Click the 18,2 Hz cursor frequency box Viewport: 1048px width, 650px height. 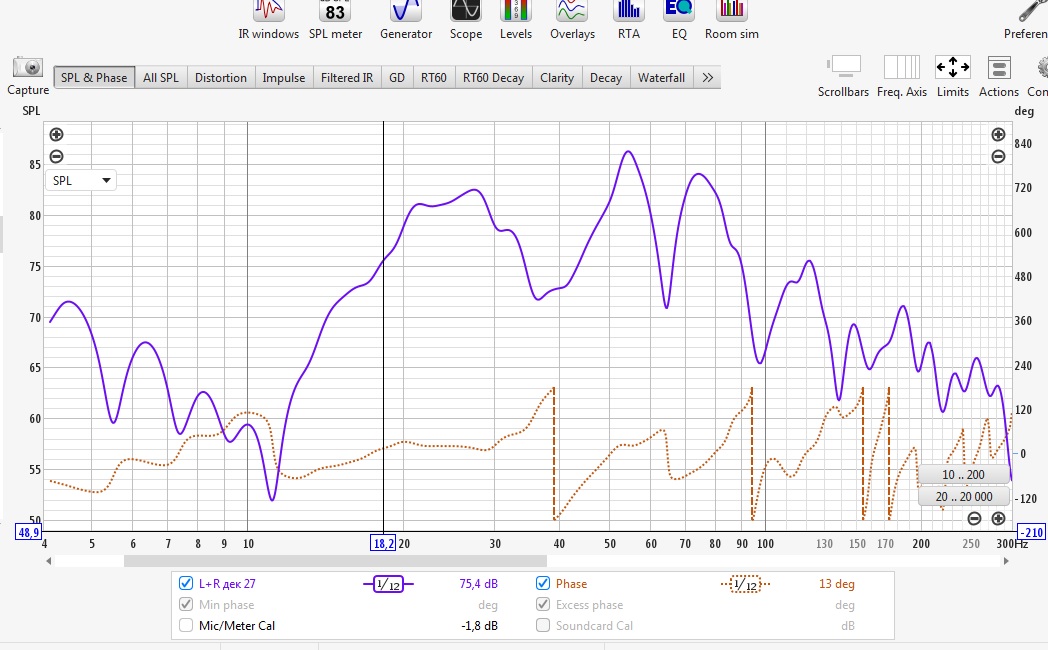(383, 543)
